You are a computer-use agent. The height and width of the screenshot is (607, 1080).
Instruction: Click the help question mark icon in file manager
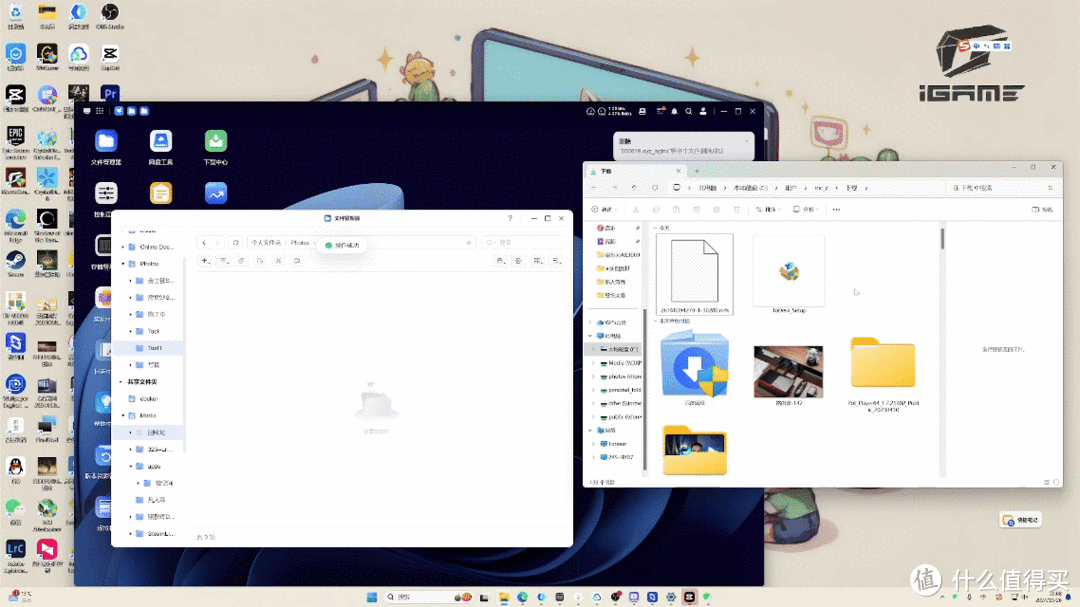coord(510,218)
